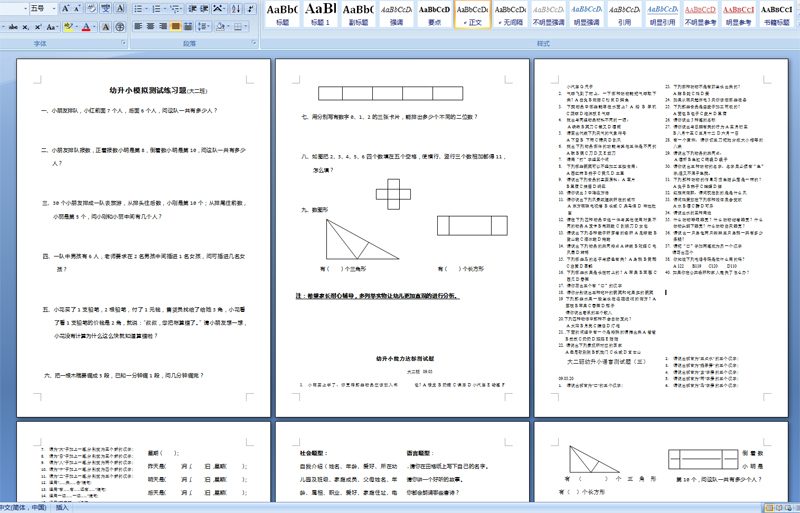The width and height of the screenshot is (800, 513).
Task: Apply the 明显参考 style
Action: (x=738, y=14)
